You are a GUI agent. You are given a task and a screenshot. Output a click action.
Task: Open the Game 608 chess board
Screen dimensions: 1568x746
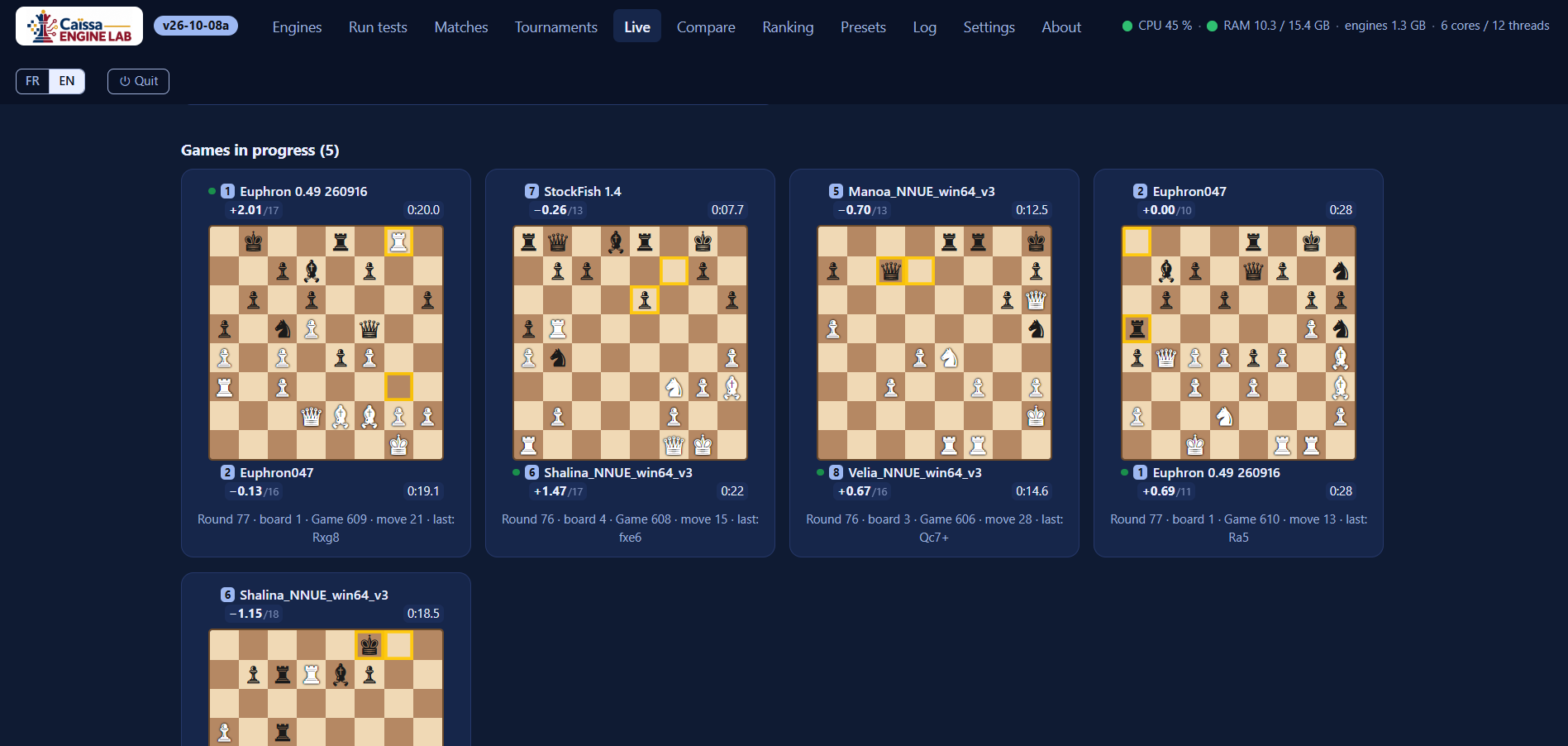pyautogui.click(x=630, y=342)
